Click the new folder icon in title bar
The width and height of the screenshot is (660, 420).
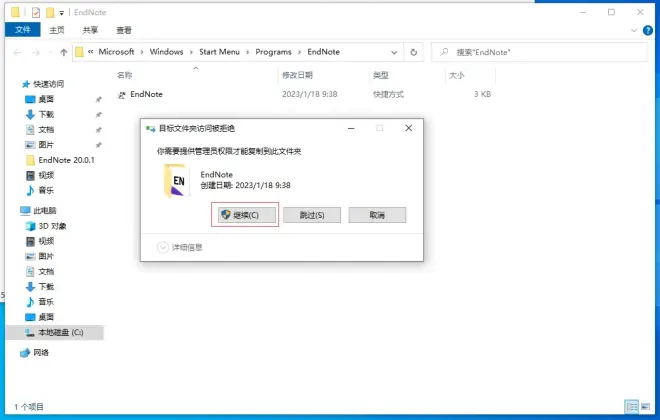tap(50, 13)
